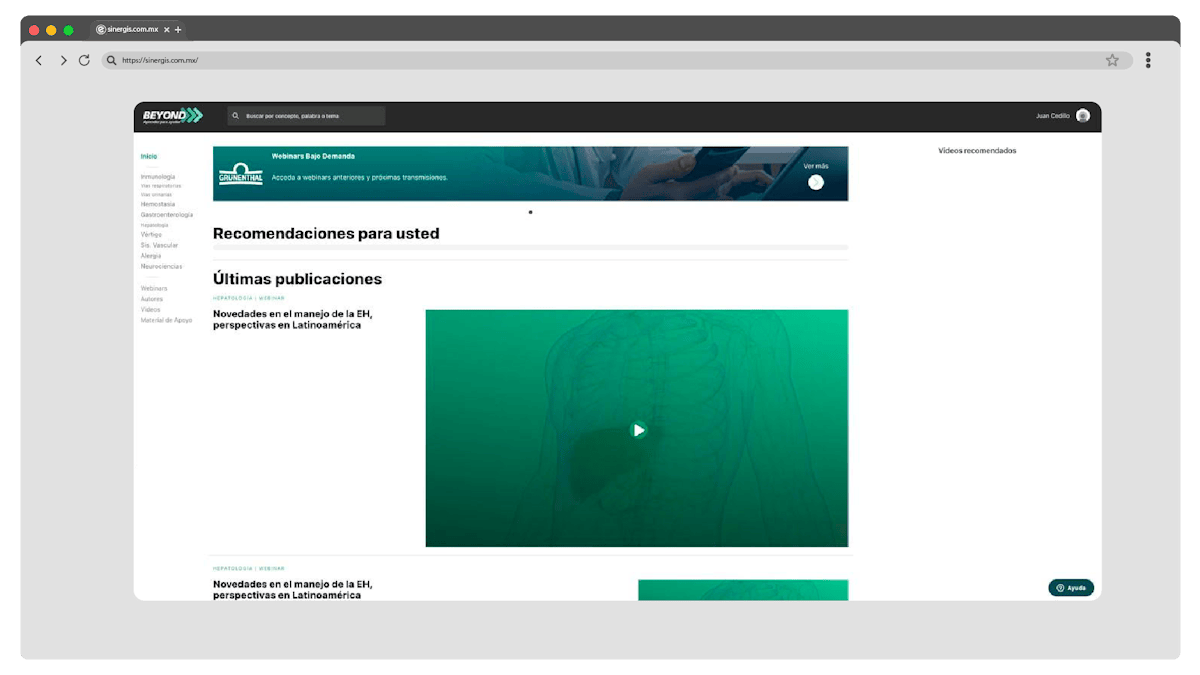Click the carousel dot below the banner
The image size is (1200, 675).
pos(530,212)
